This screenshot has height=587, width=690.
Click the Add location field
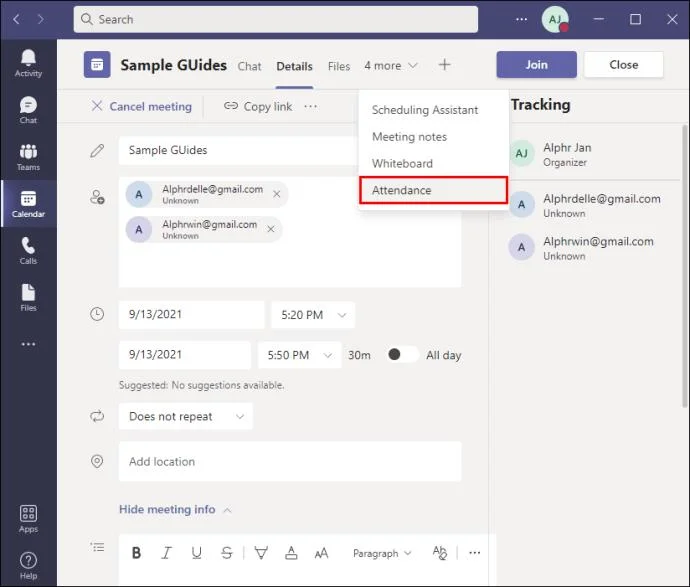pyautogui.click(x=290, y=462)
